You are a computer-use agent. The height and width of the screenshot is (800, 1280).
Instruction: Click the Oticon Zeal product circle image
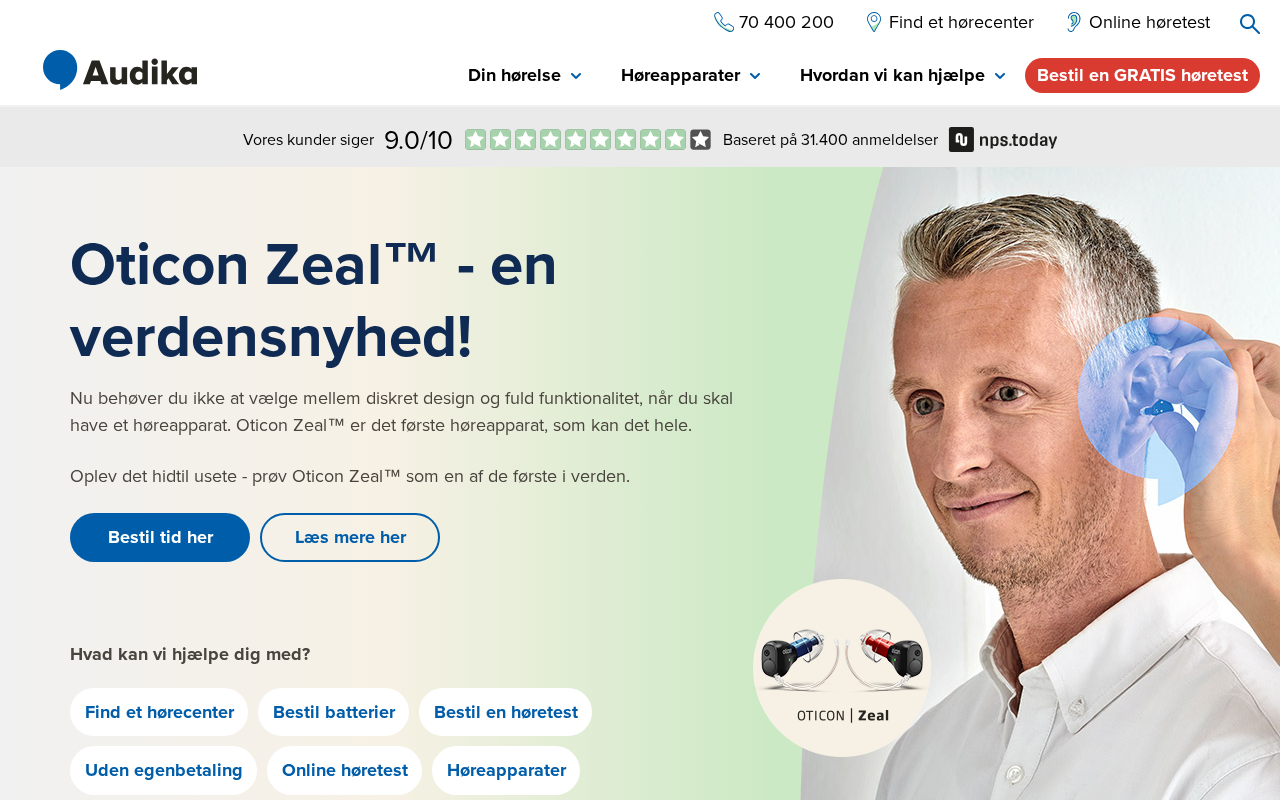842,668
